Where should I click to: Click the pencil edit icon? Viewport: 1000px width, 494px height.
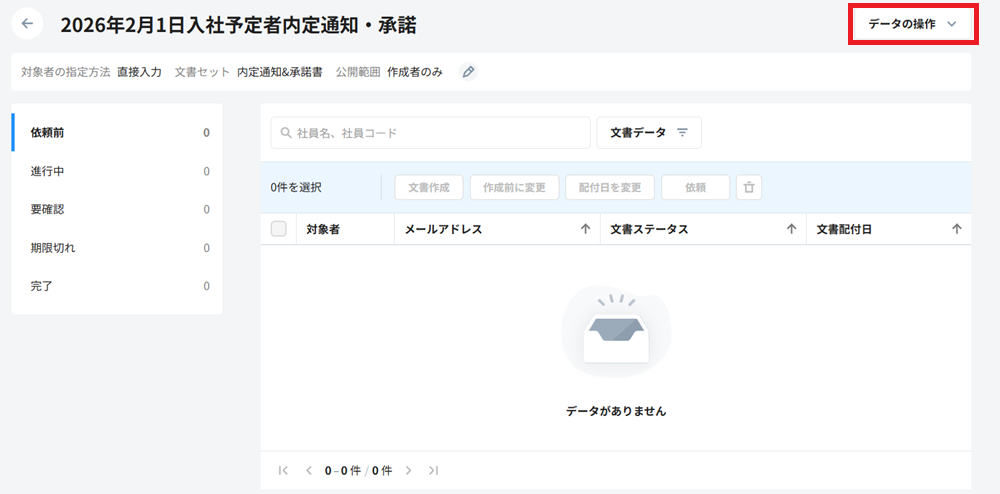pos(468,72)
